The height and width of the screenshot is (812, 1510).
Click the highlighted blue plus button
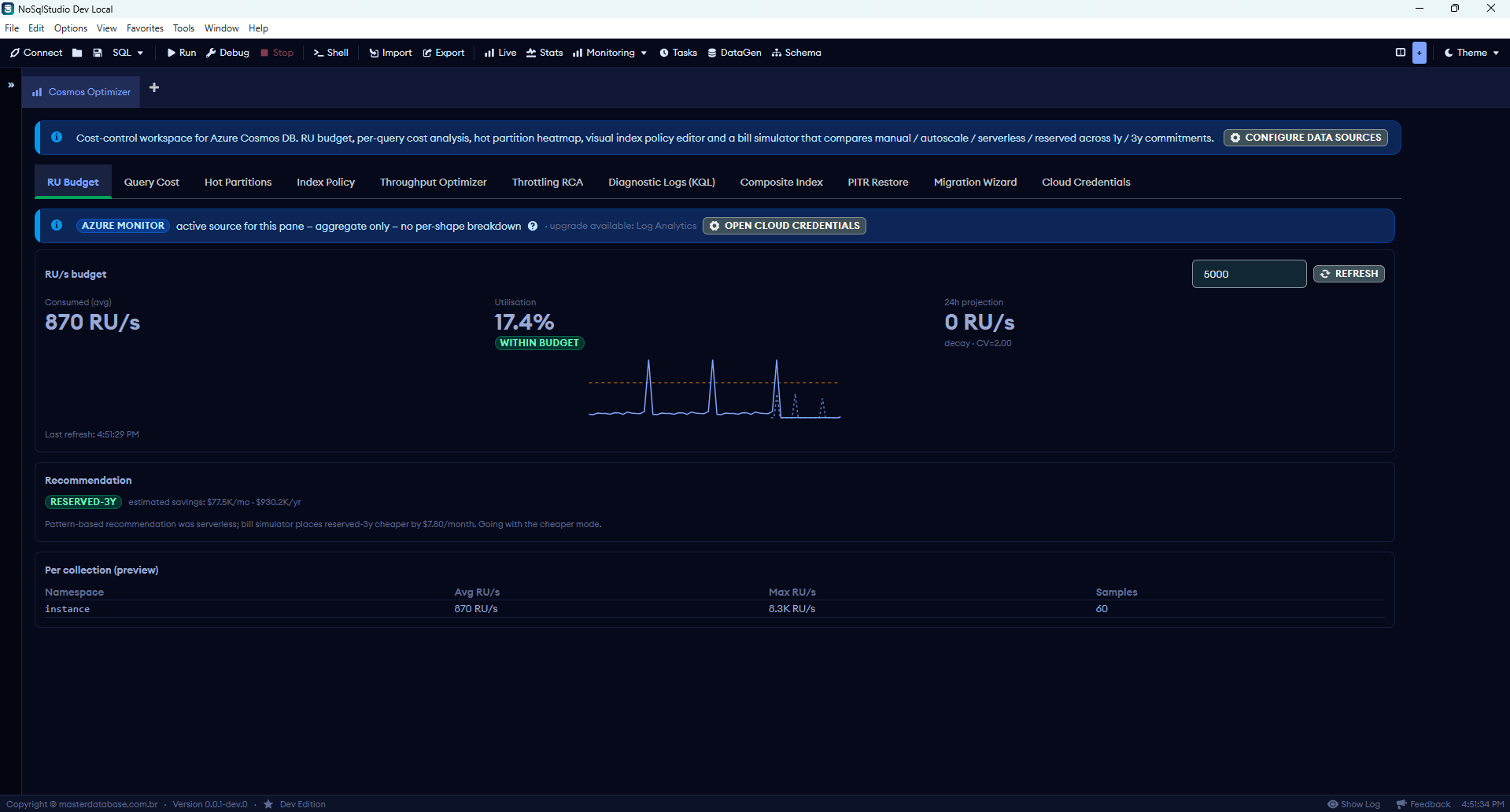1420,53
